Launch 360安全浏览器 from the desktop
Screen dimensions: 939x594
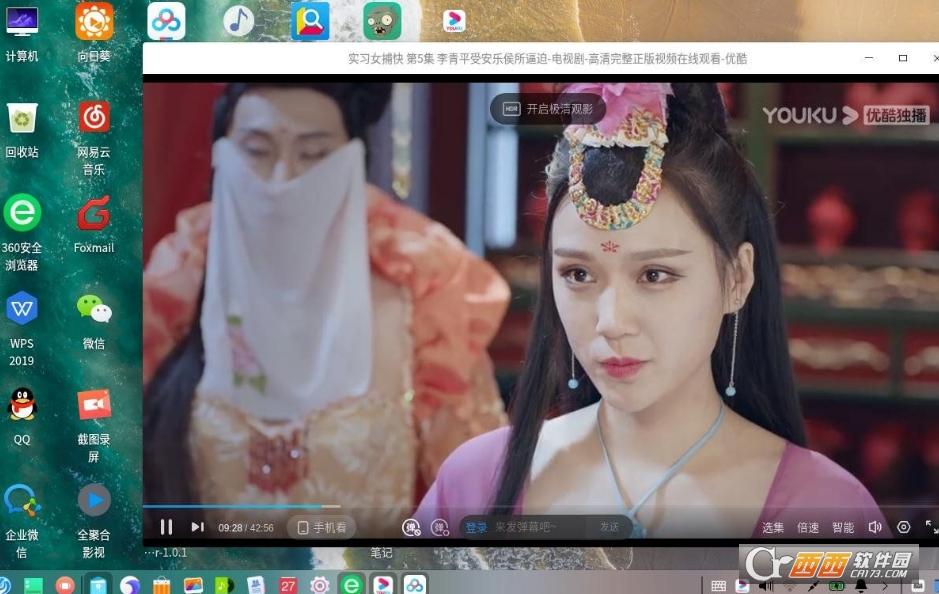[22, 232]
